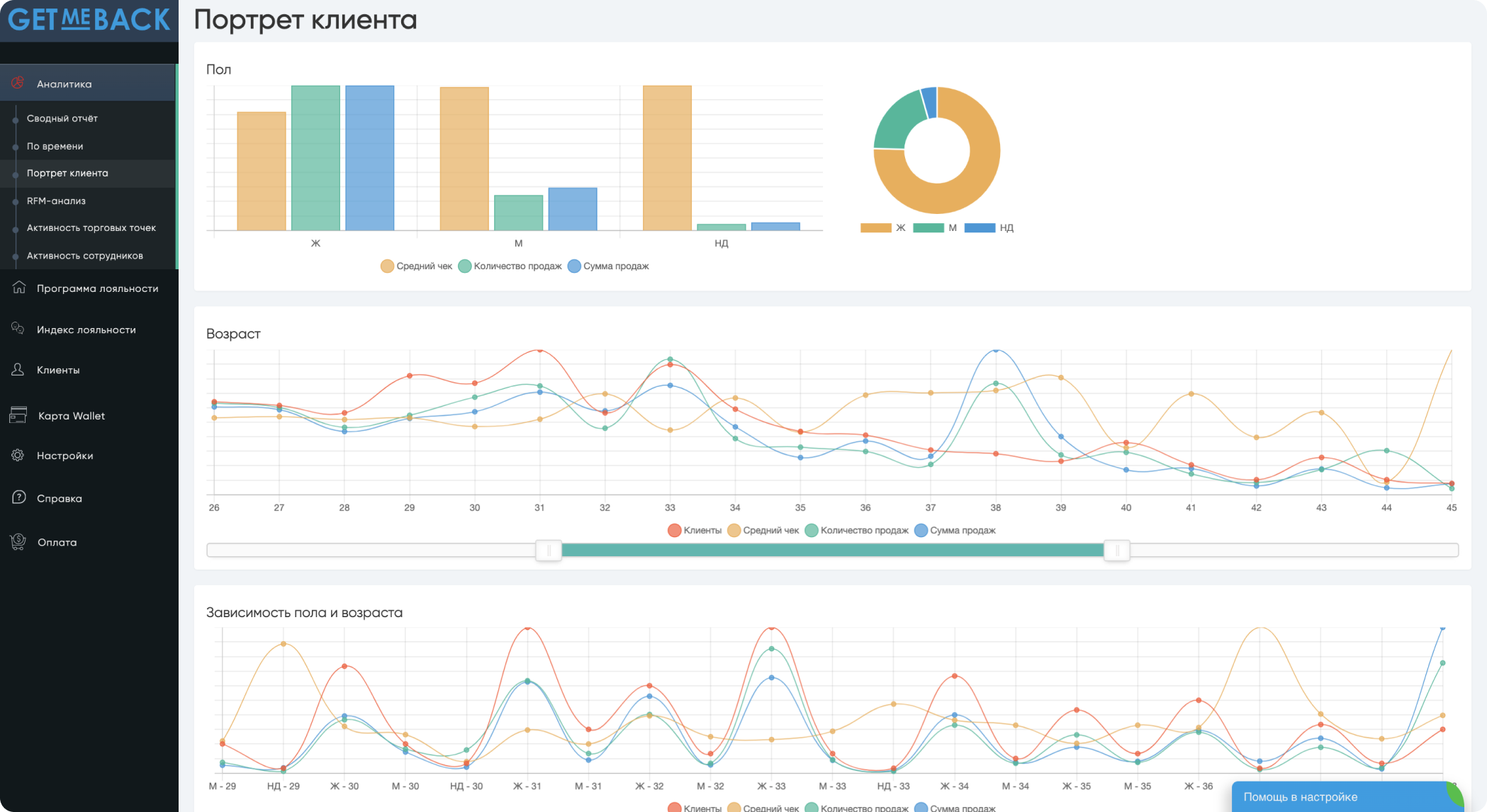
Task: Click the Ж - 33 axis label
Action: pos(771,786)
